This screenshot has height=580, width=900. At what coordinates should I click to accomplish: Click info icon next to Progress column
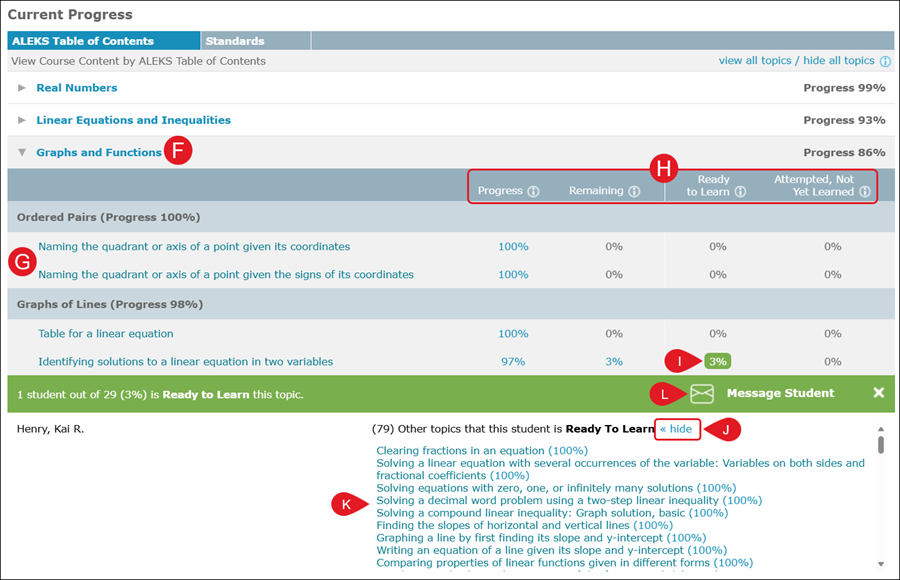click(x=534, y=192)
